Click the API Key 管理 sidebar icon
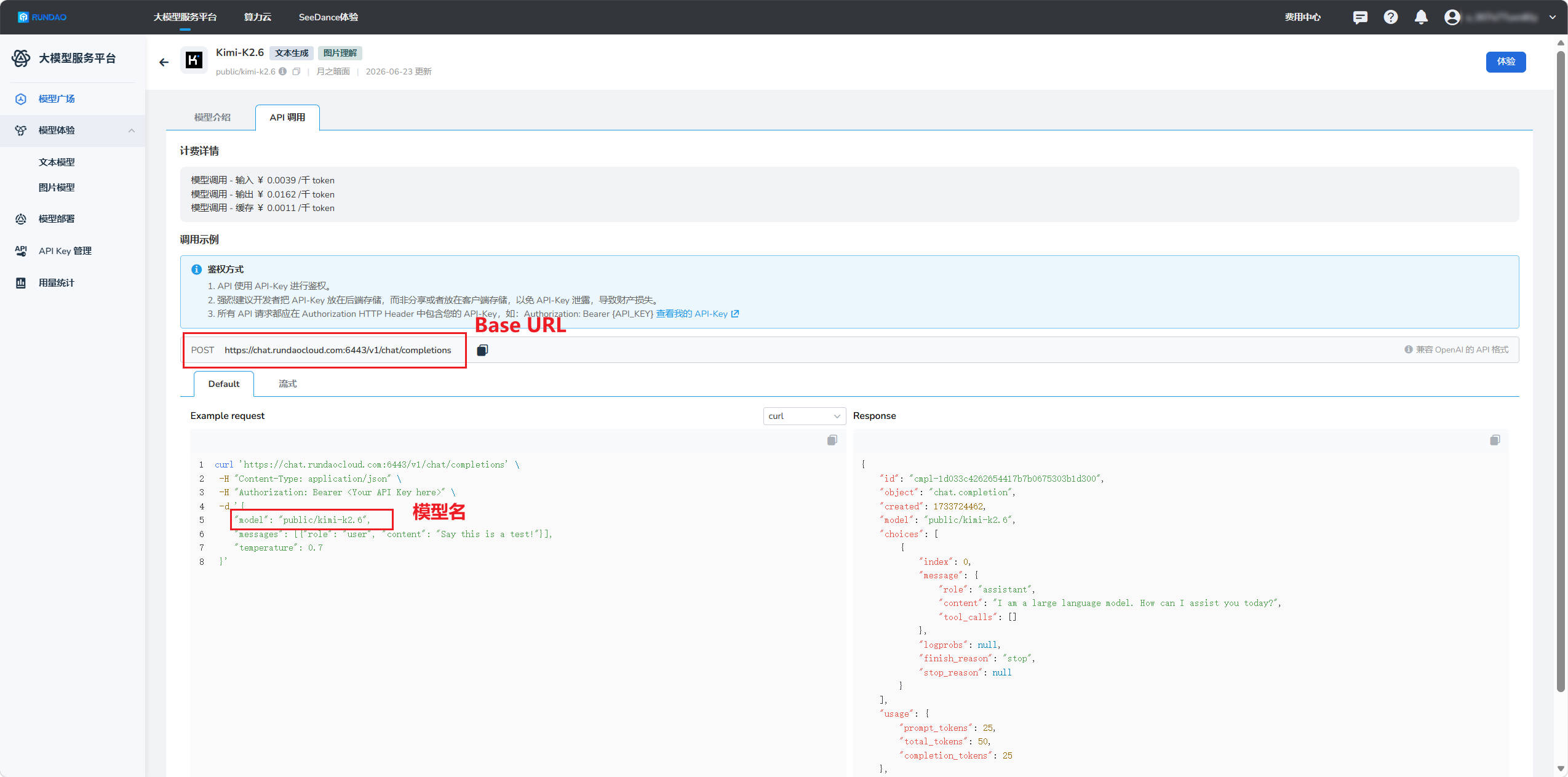 click(21, 251)
